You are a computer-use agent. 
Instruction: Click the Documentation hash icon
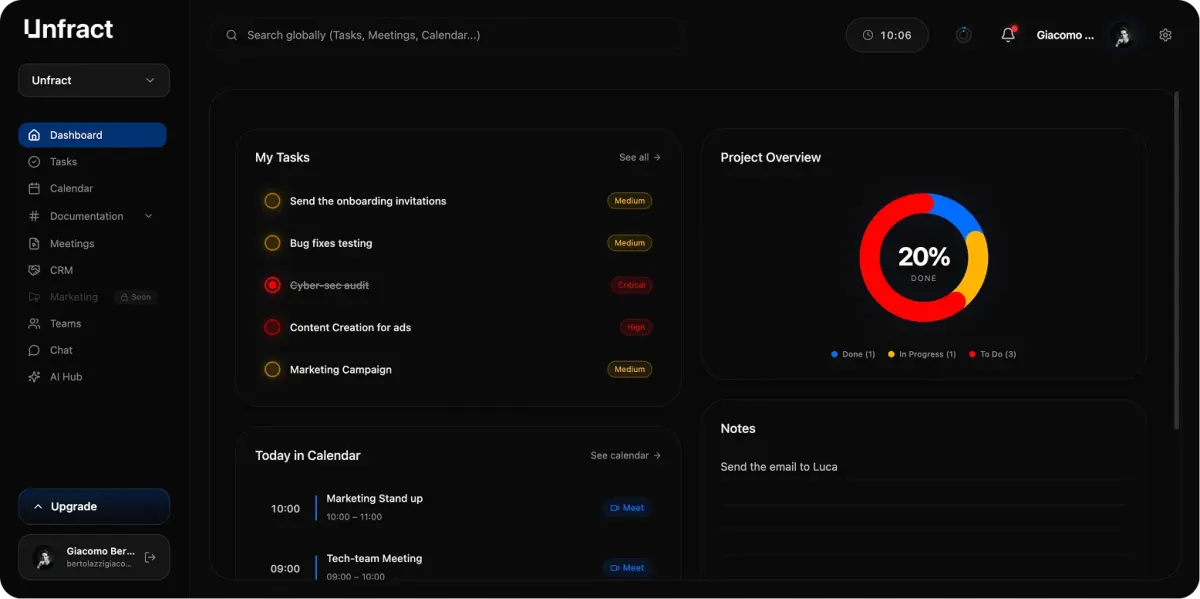(x=34, y=216)
